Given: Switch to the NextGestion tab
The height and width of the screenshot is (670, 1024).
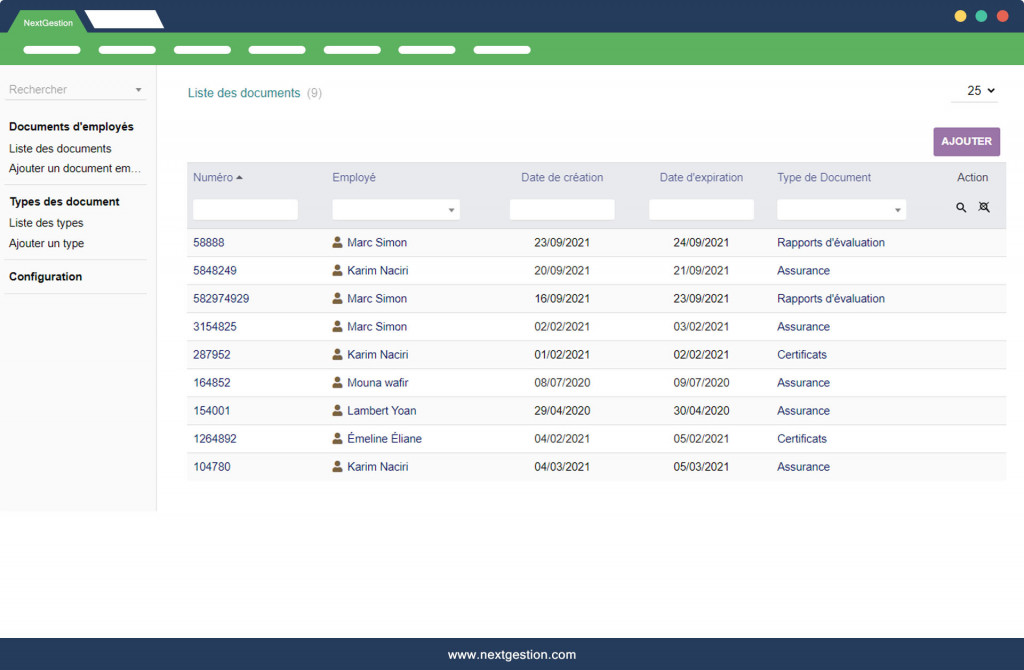Looking at the screenshot, I should coord(48,22).
